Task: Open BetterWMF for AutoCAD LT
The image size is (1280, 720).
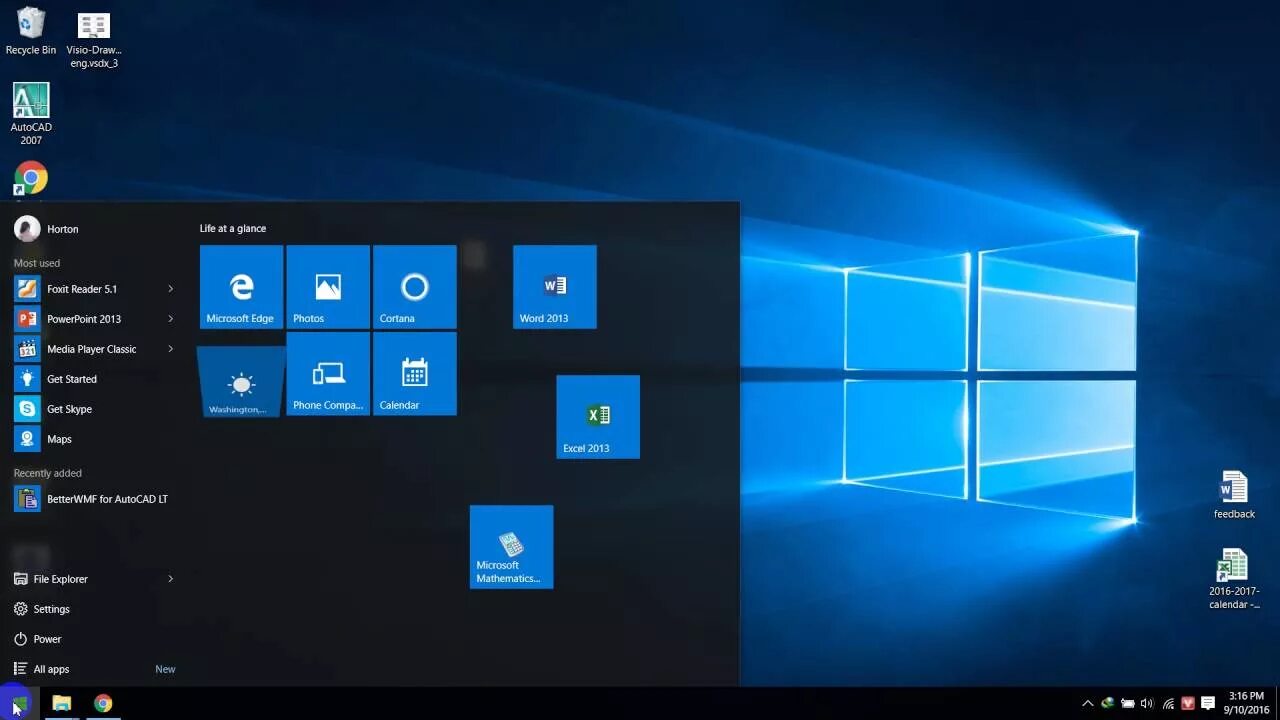Action: [x=93, y=499]
